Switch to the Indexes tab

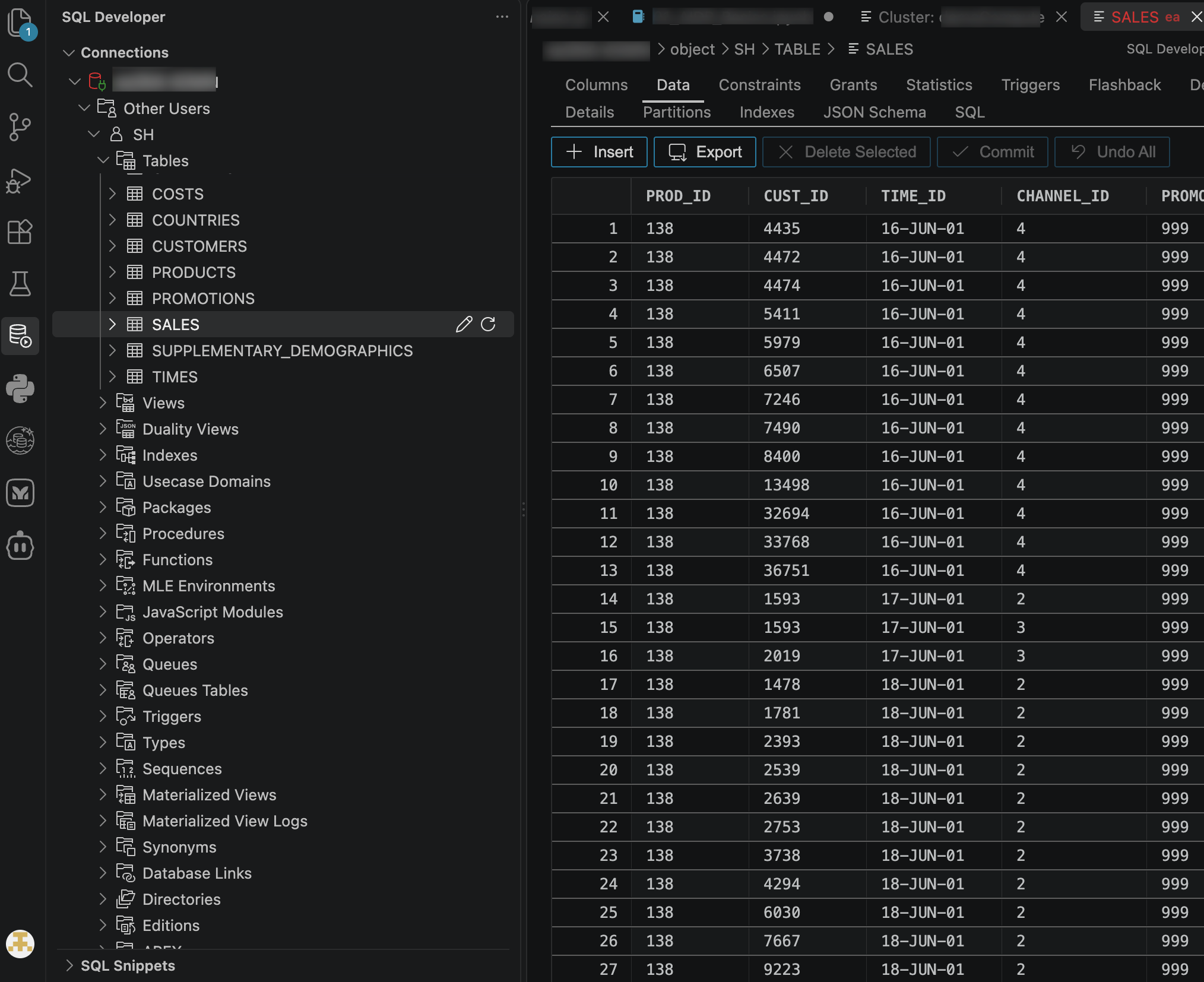tap(766, 112)
